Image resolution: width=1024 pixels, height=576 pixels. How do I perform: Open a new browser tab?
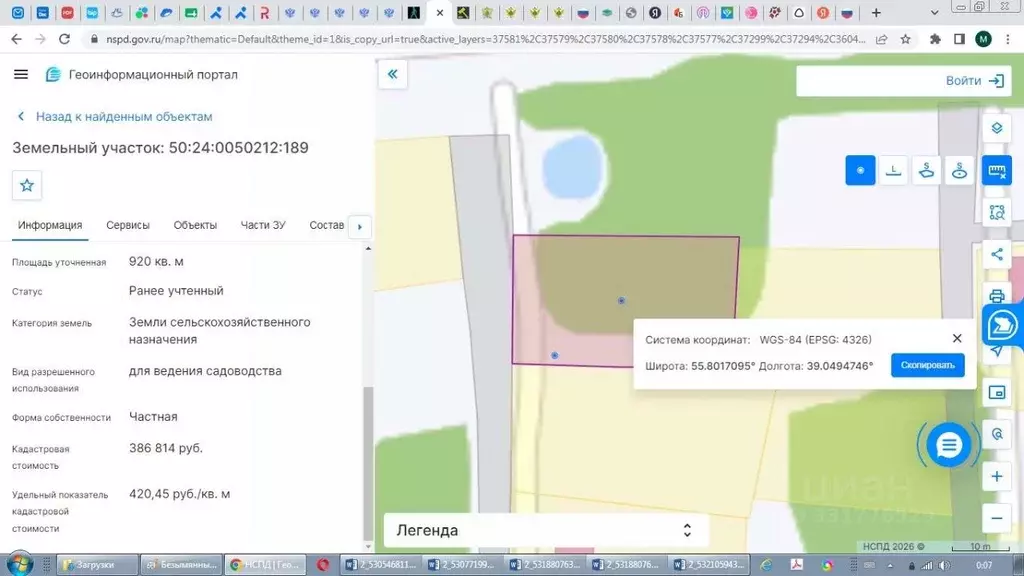[876, 13]
